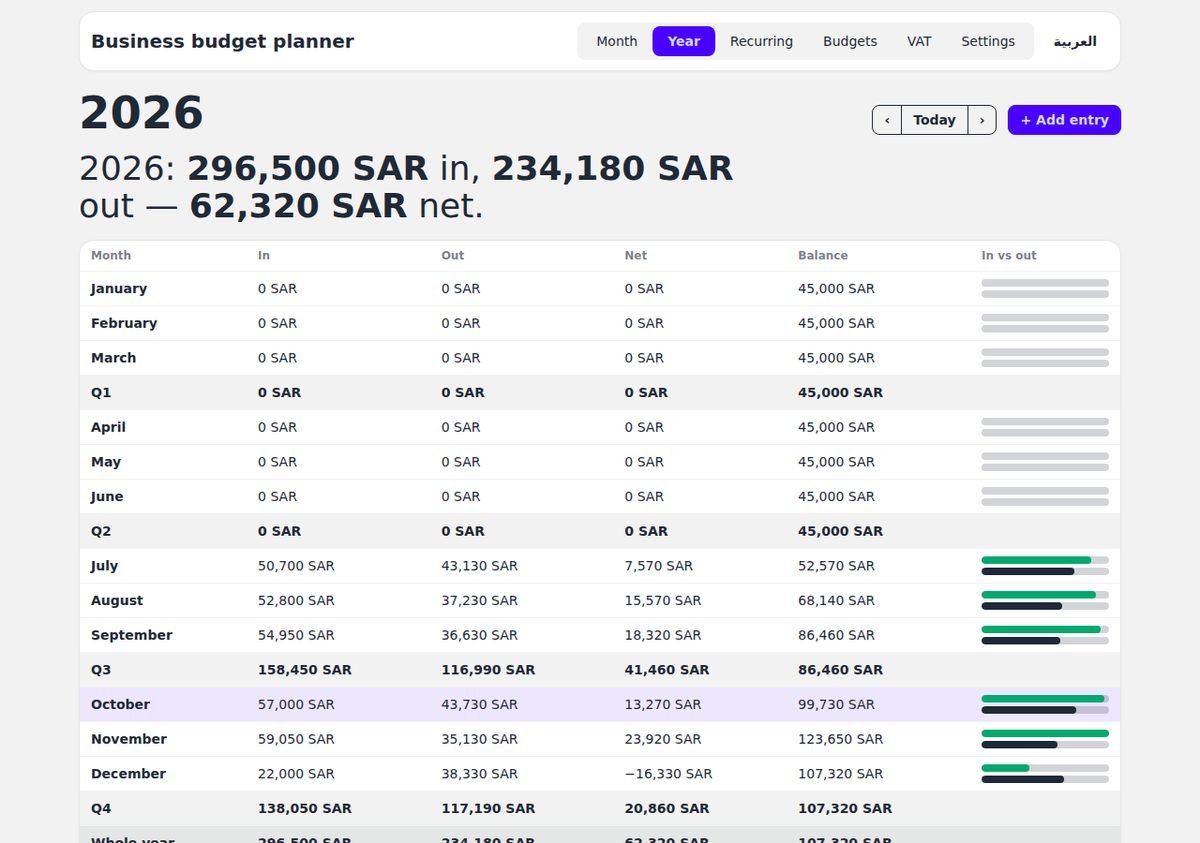
Task: Click November's in vs out bars
Action: (x=1045, y=739)
